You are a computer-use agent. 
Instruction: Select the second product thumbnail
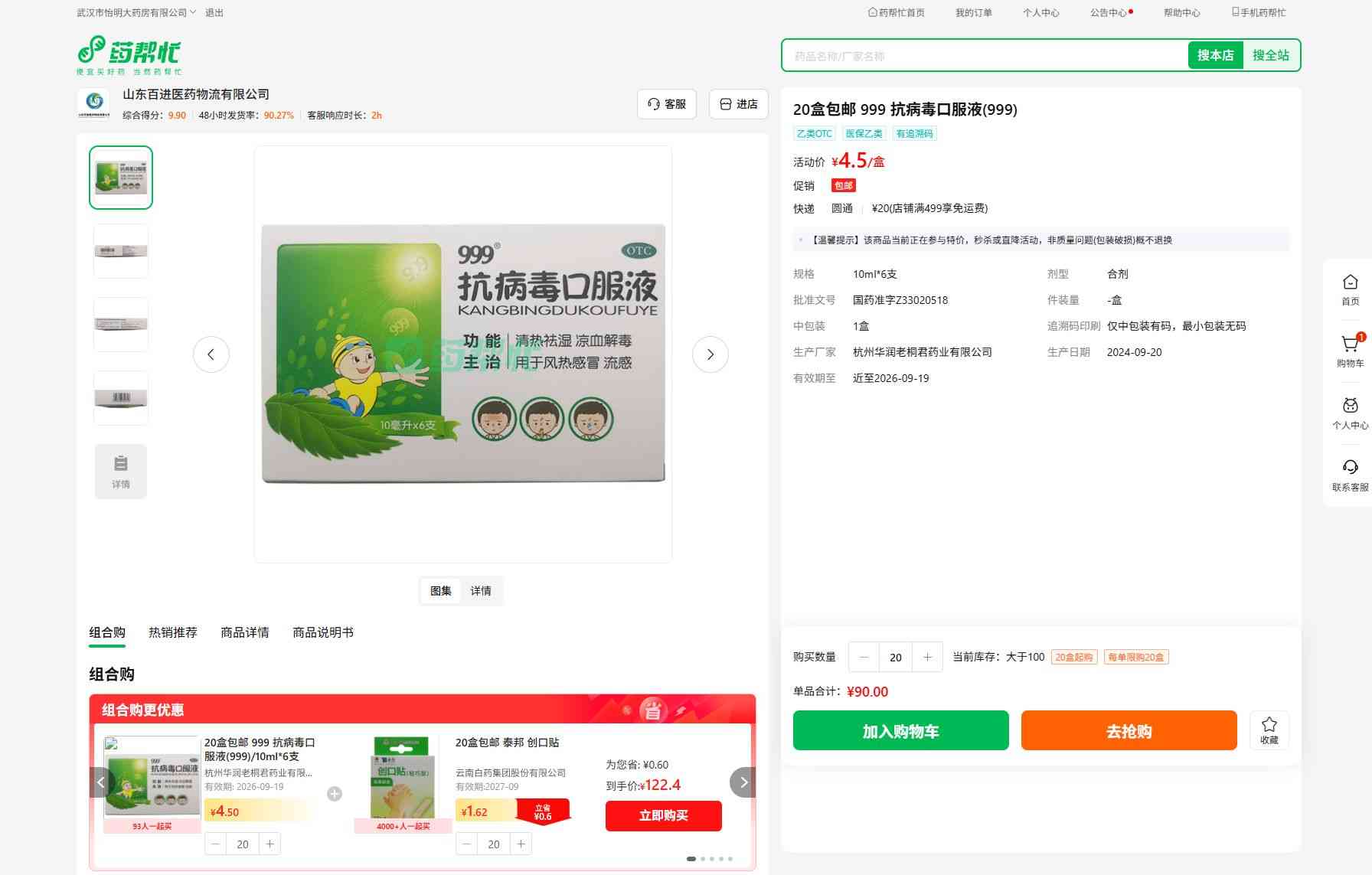(121, 251)
